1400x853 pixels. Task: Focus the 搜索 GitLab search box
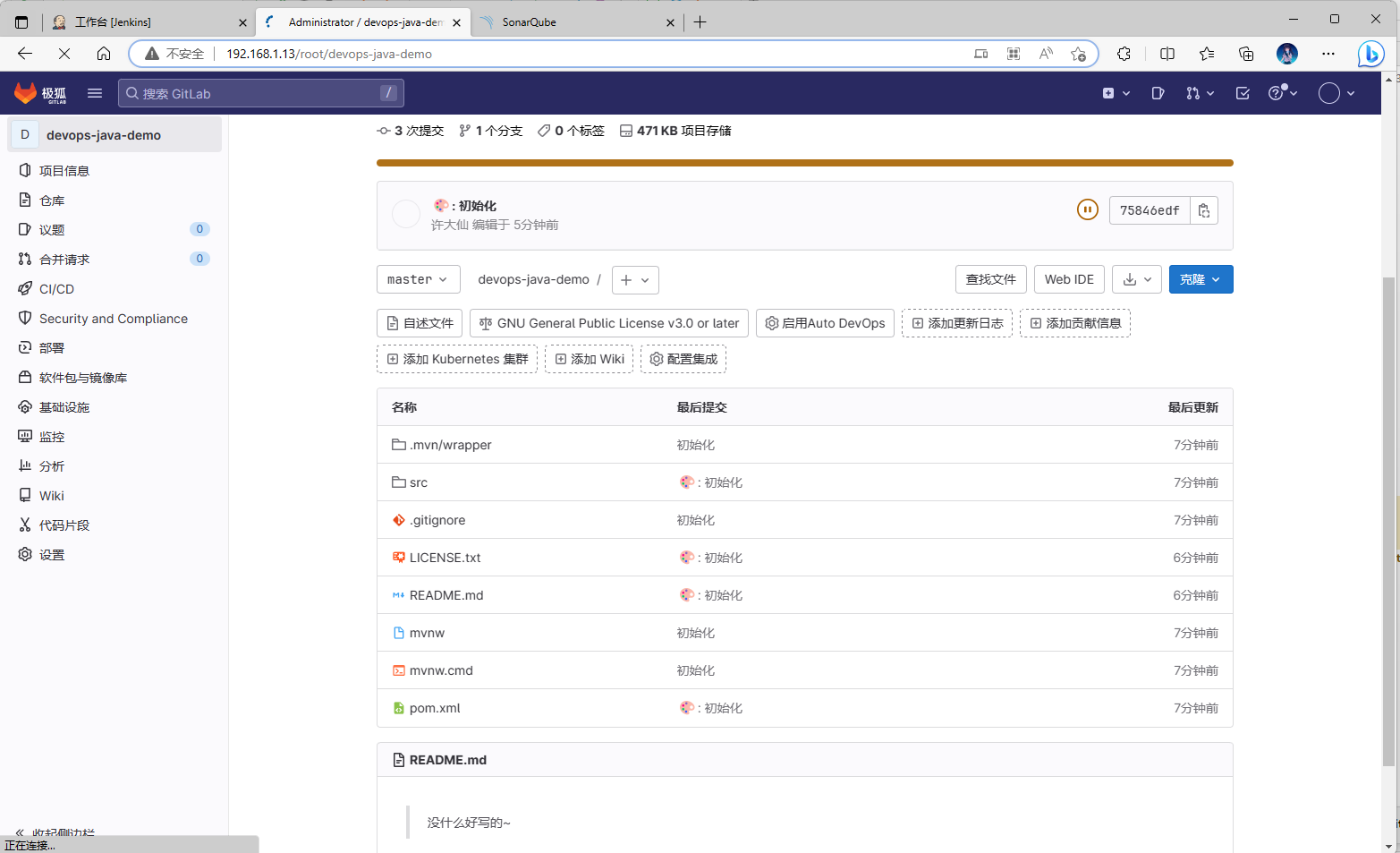261,93
